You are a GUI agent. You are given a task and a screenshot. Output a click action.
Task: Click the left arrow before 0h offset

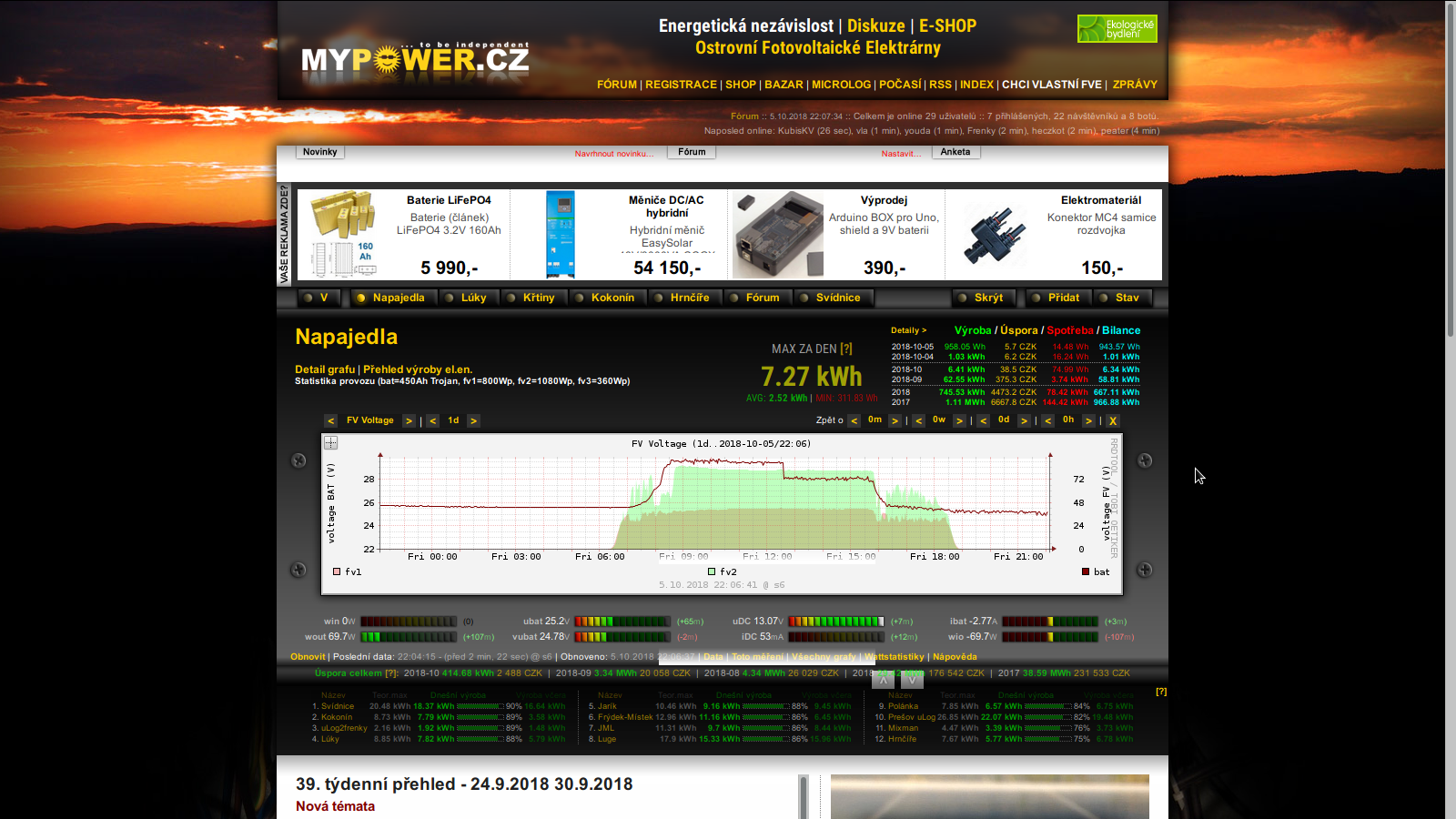click(1047, 420)
